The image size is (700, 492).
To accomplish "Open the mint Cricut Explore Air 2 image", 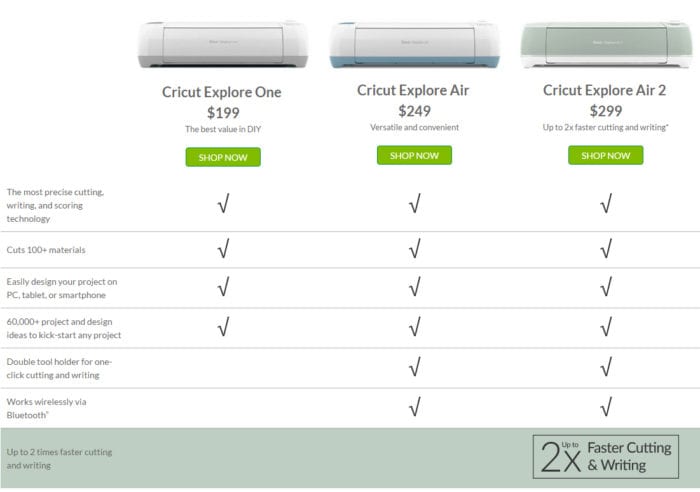I will click(x=606, y=45).
